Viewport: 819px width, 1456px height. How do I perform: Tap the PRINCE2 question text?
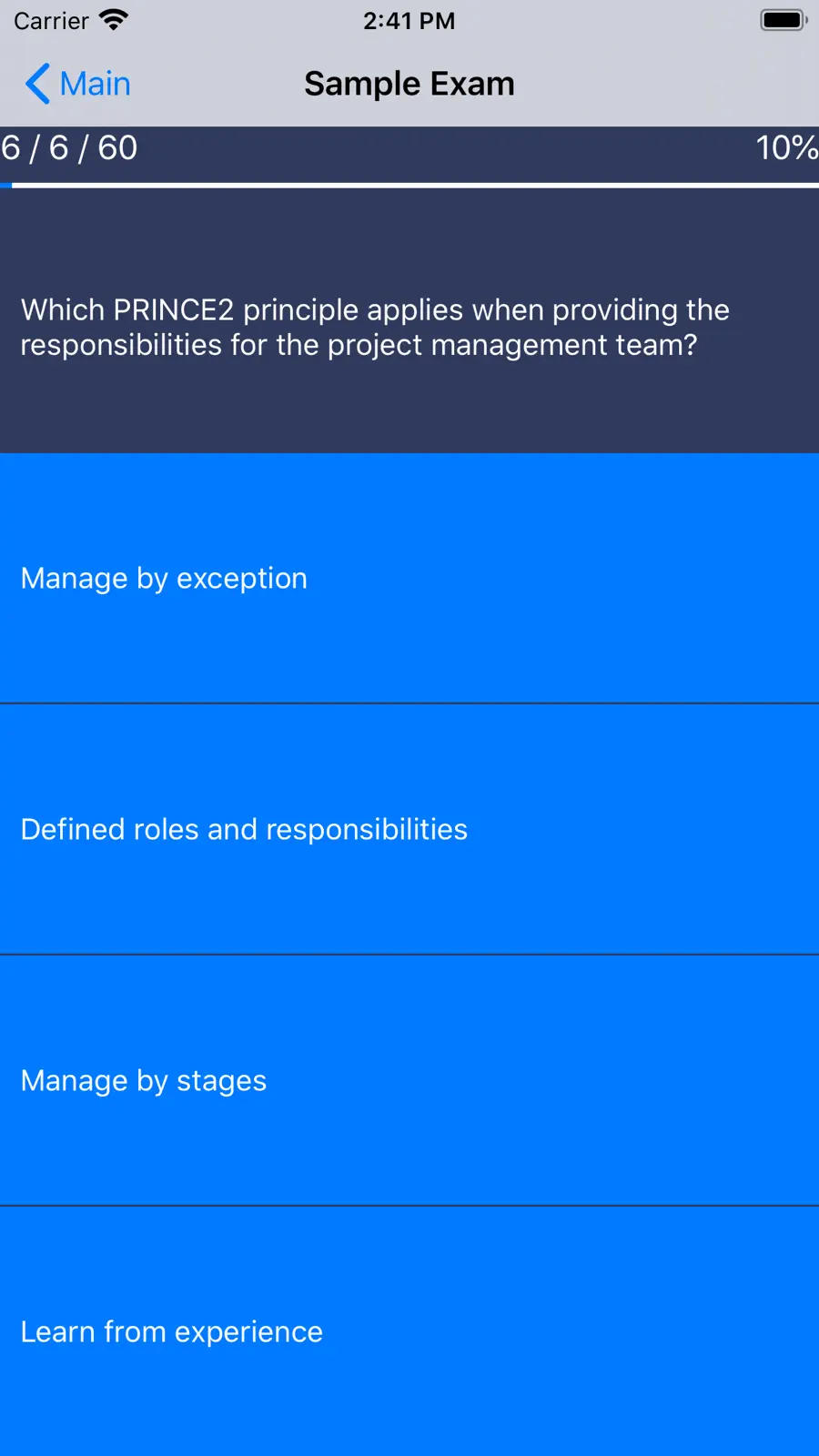coord(375,327)
